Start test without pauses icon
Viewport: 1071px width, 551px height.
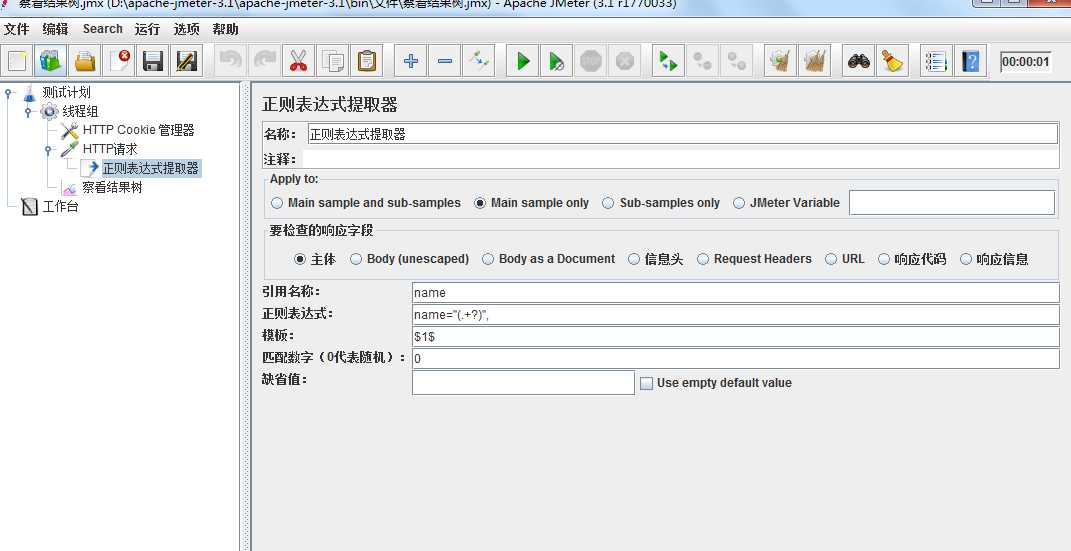tap(557, 61)
